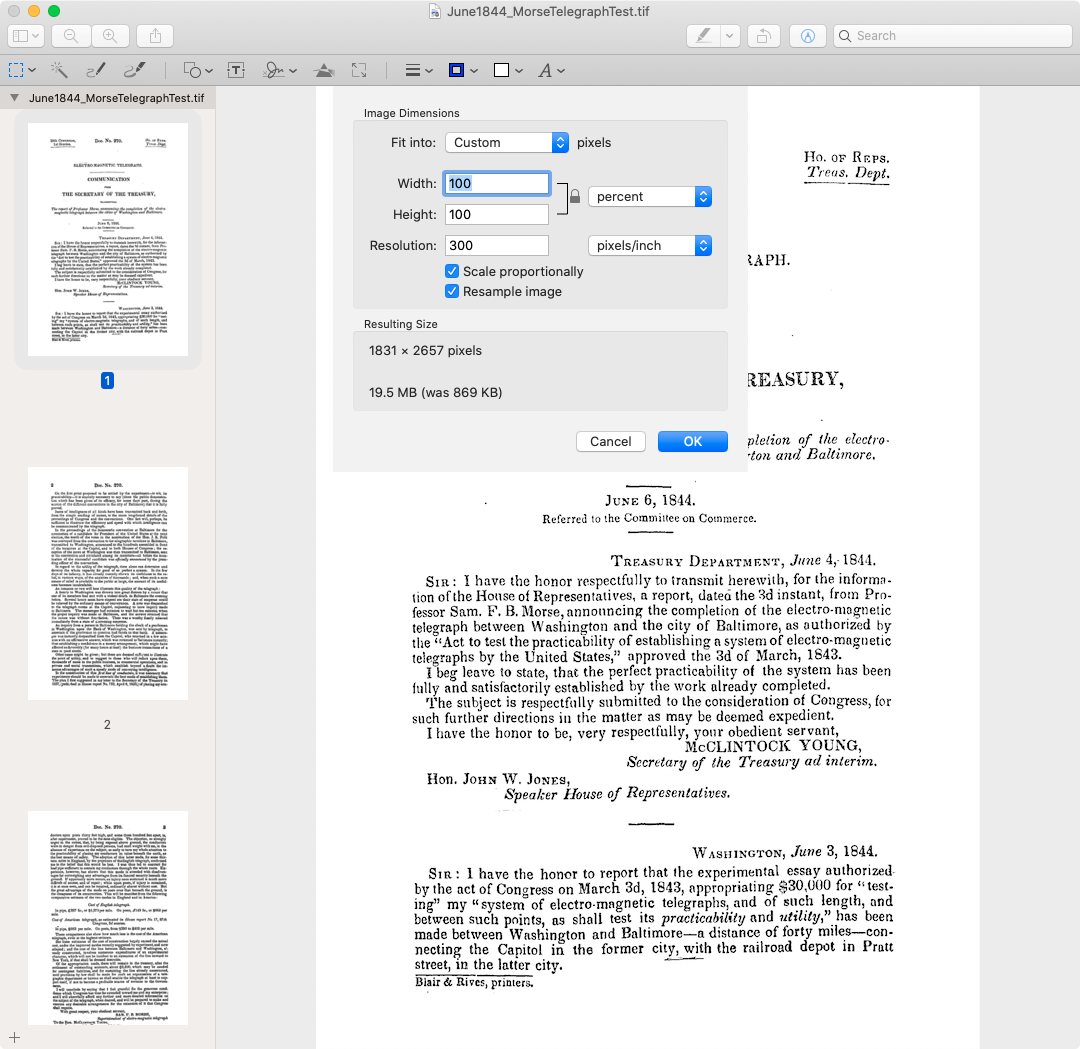
Task: Insert a text box
Action: (237, 70)
